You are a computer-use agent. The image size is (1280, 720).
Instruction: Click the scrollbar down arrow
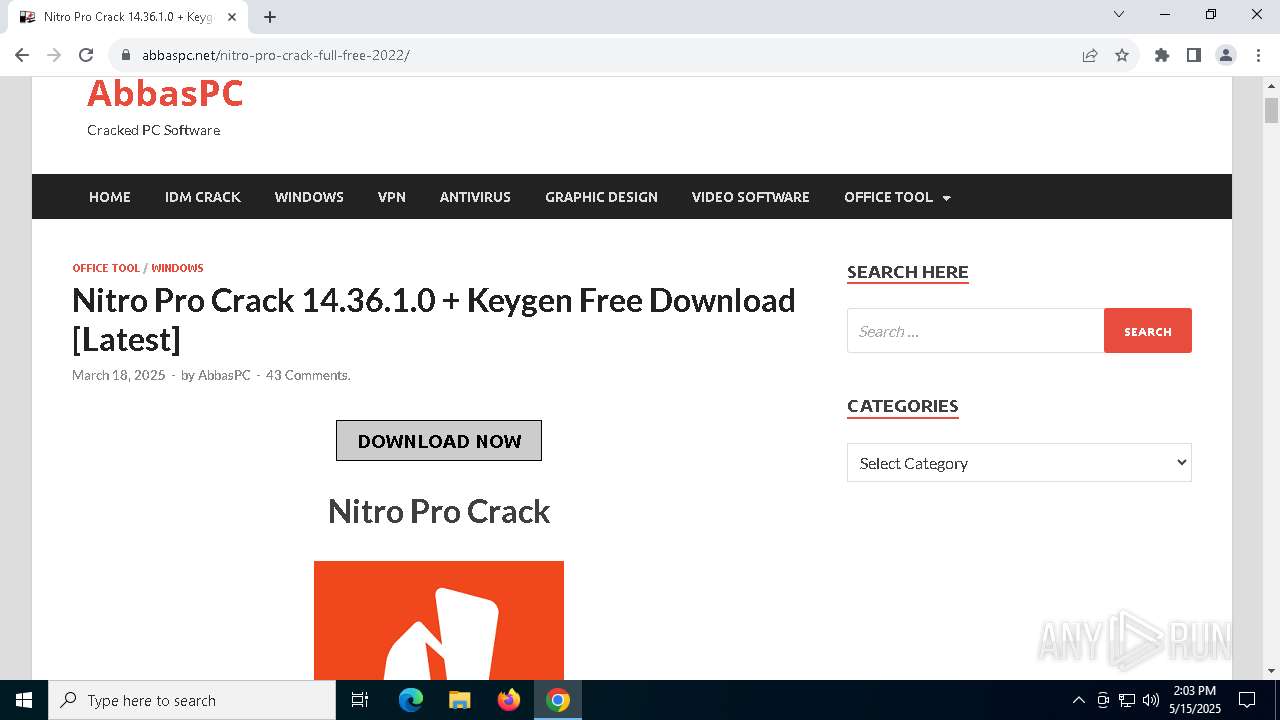(x=1272, y=671)
